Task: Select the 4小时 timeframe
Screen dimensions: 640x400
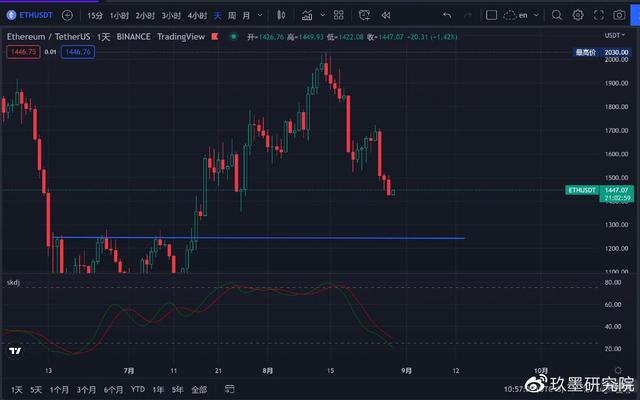Action: coord(197,16)
